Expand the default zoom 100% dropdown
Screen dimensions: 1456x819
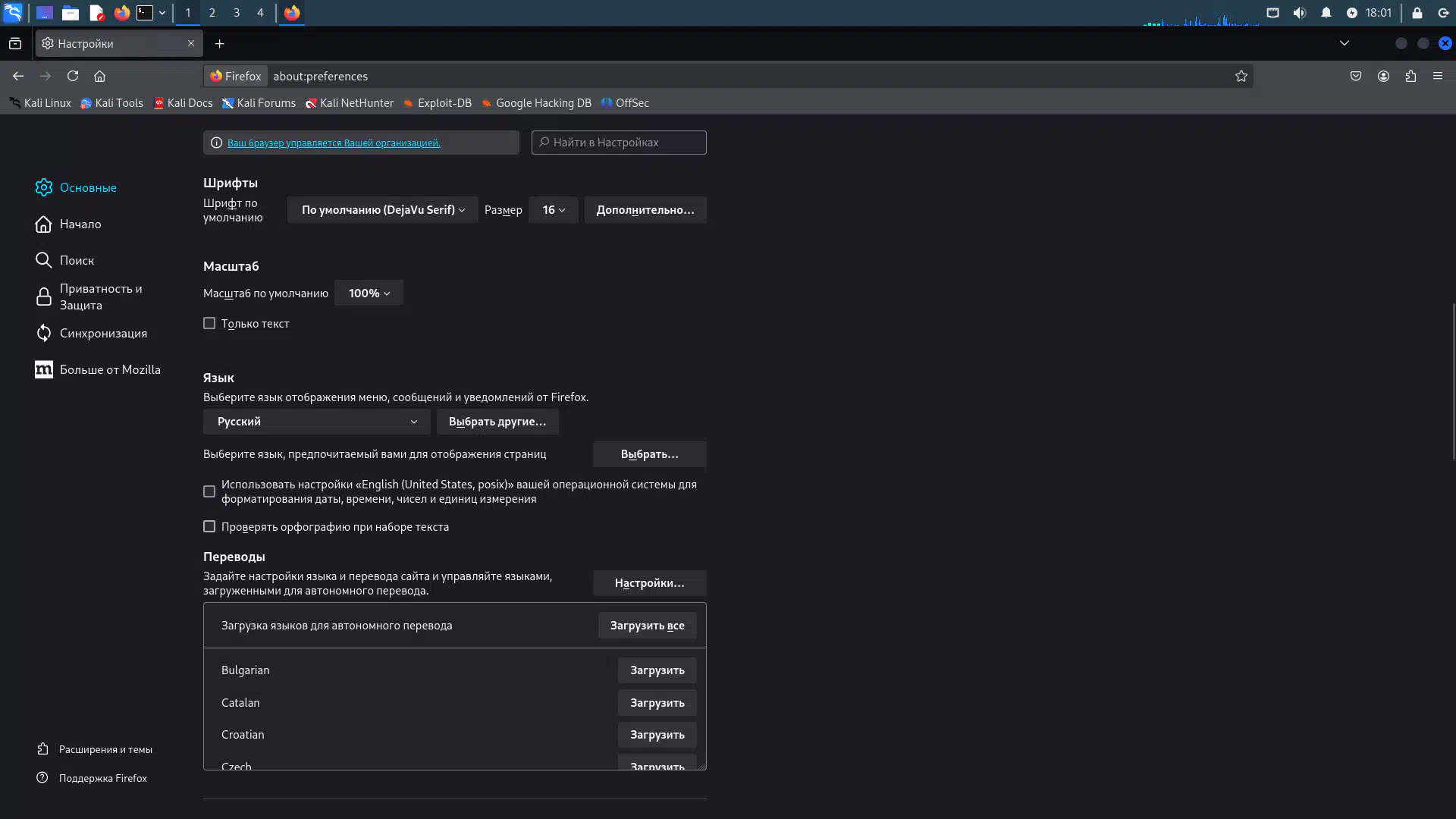pos(369,293)
